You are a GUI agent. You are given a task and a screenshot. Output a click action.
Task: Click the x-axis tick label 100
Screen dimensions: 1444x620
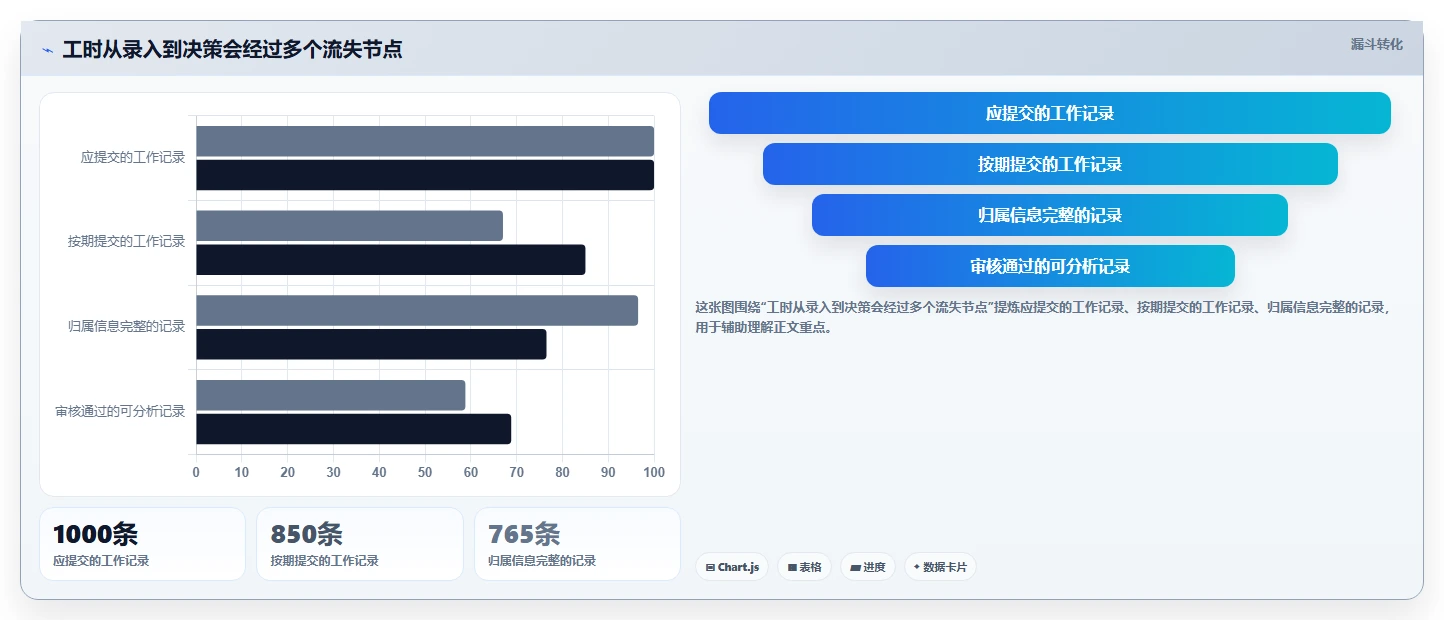point(654,472)
